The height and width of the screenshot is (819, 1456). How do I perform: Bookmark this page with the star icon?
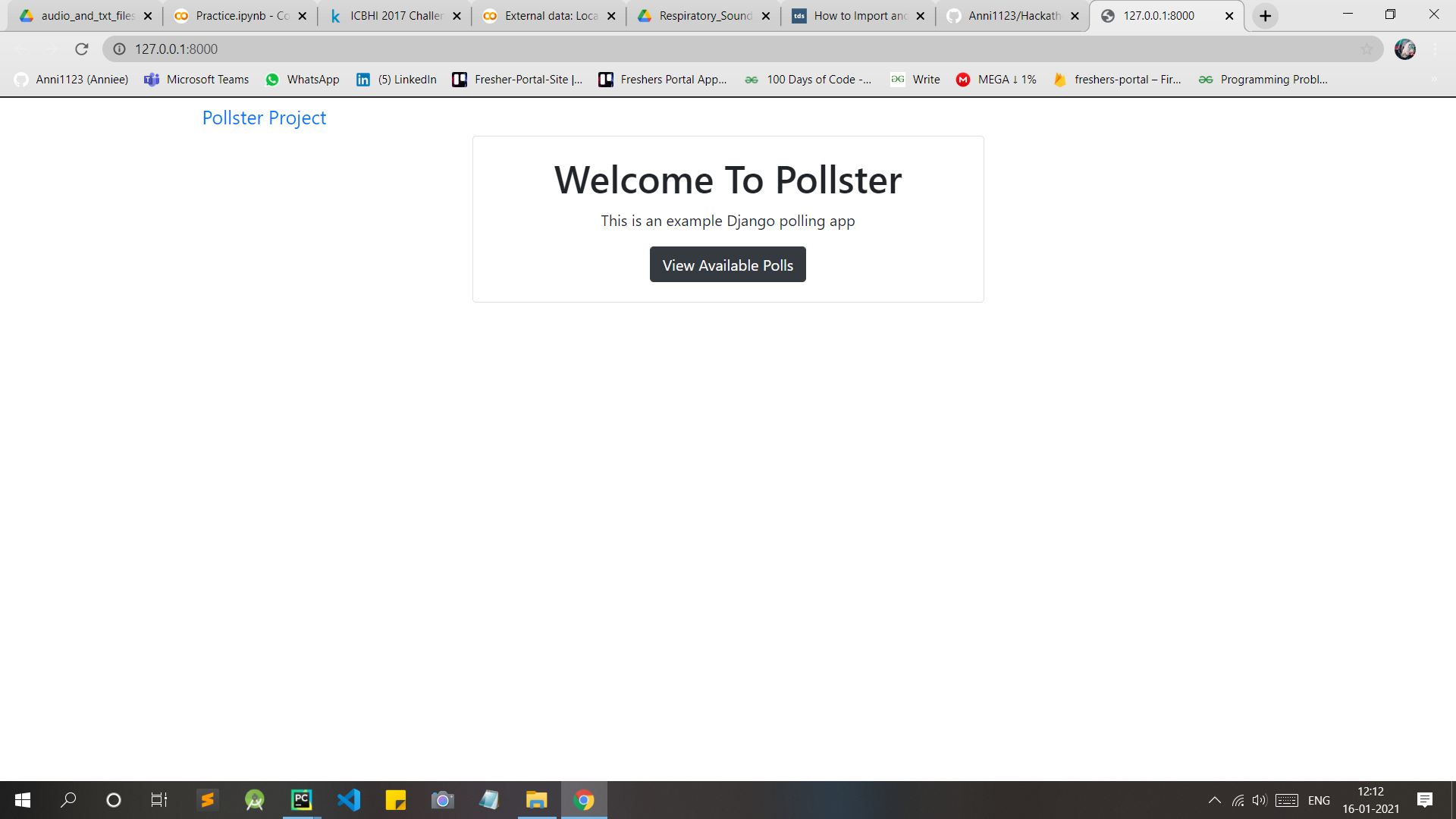coord(1367,49)
